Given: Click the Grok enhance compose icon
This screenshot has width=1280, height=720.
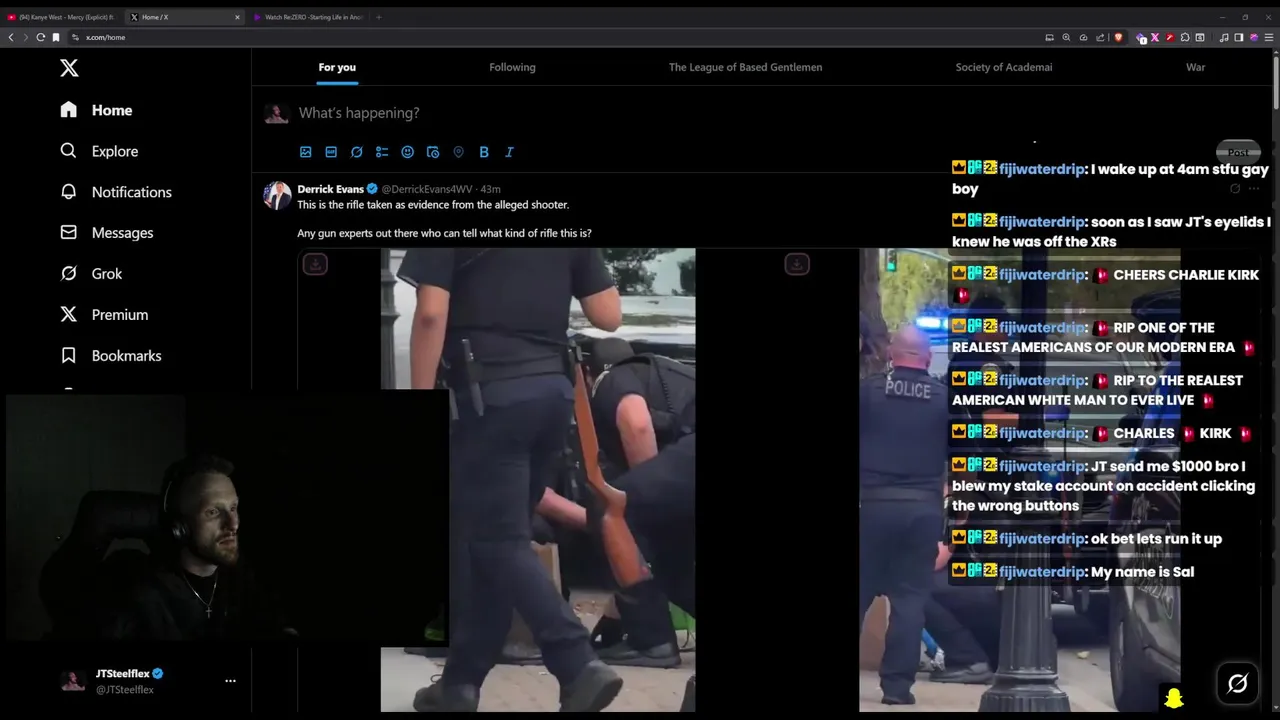Looking at the screenshot, I should point(356,152).
